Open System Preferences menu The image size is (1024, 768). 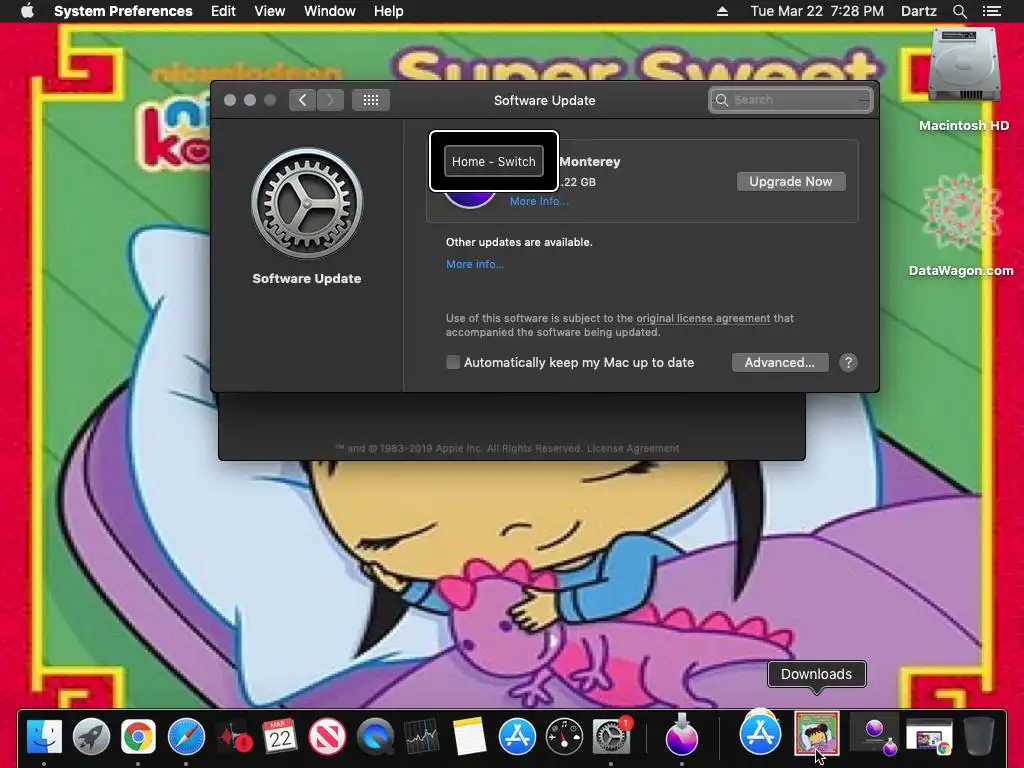pos(123,11)
